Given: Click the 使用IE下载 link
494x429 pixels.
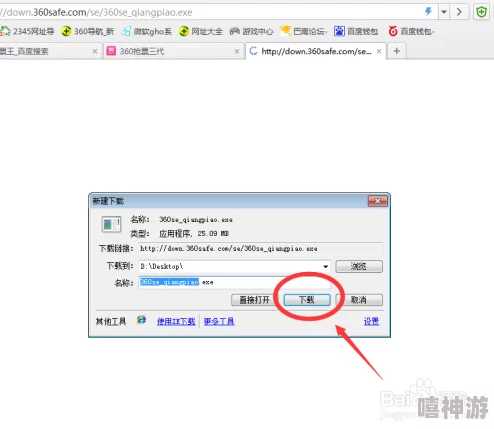Looking at the screenshot, I should [176, 321].
